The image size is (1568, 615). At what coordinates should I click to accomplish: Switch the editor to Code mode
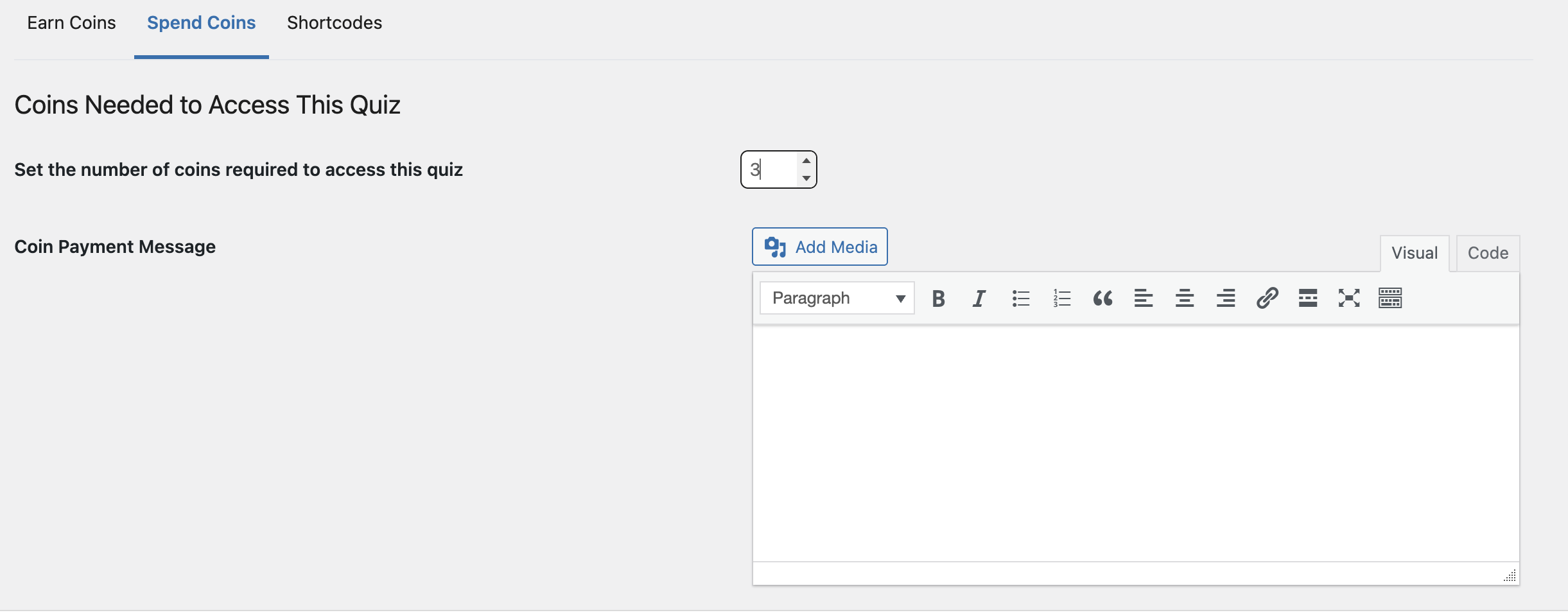(x=1488, y=253)
